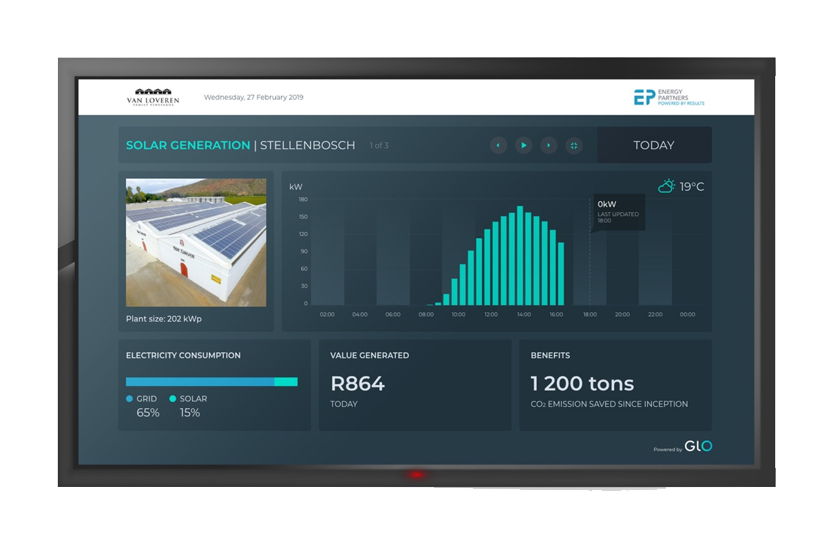Screen dimensions: 840x546
Task: Click the GRID legend dot
Action: point(129,399)
